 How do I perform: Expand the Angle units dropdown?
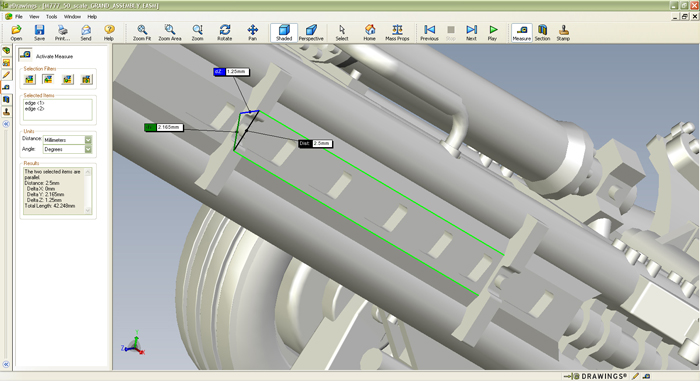88,149
